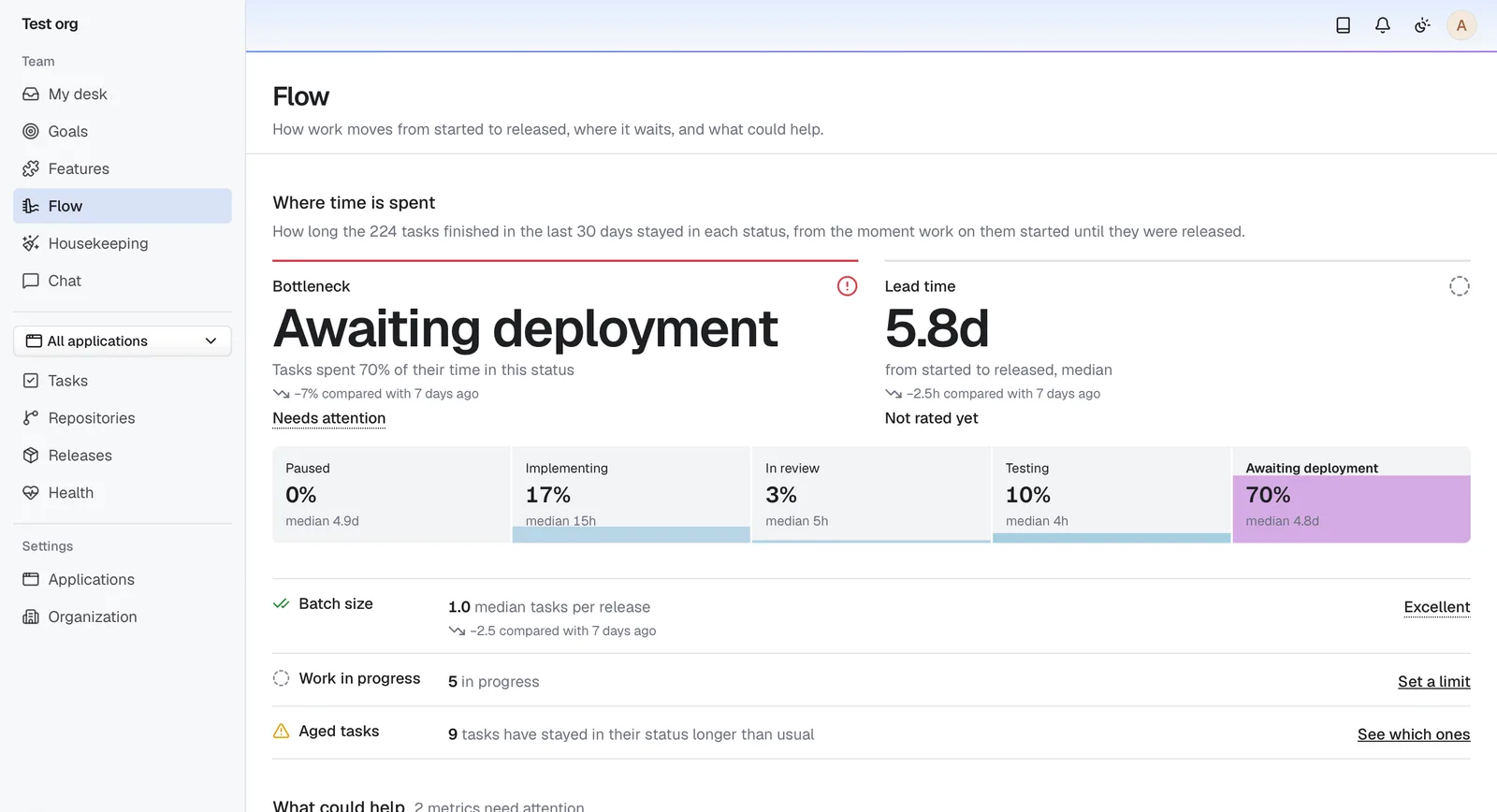Expand the All applications dropdown
This screenshot has height=812, width=1497.
tap(123, 341)
